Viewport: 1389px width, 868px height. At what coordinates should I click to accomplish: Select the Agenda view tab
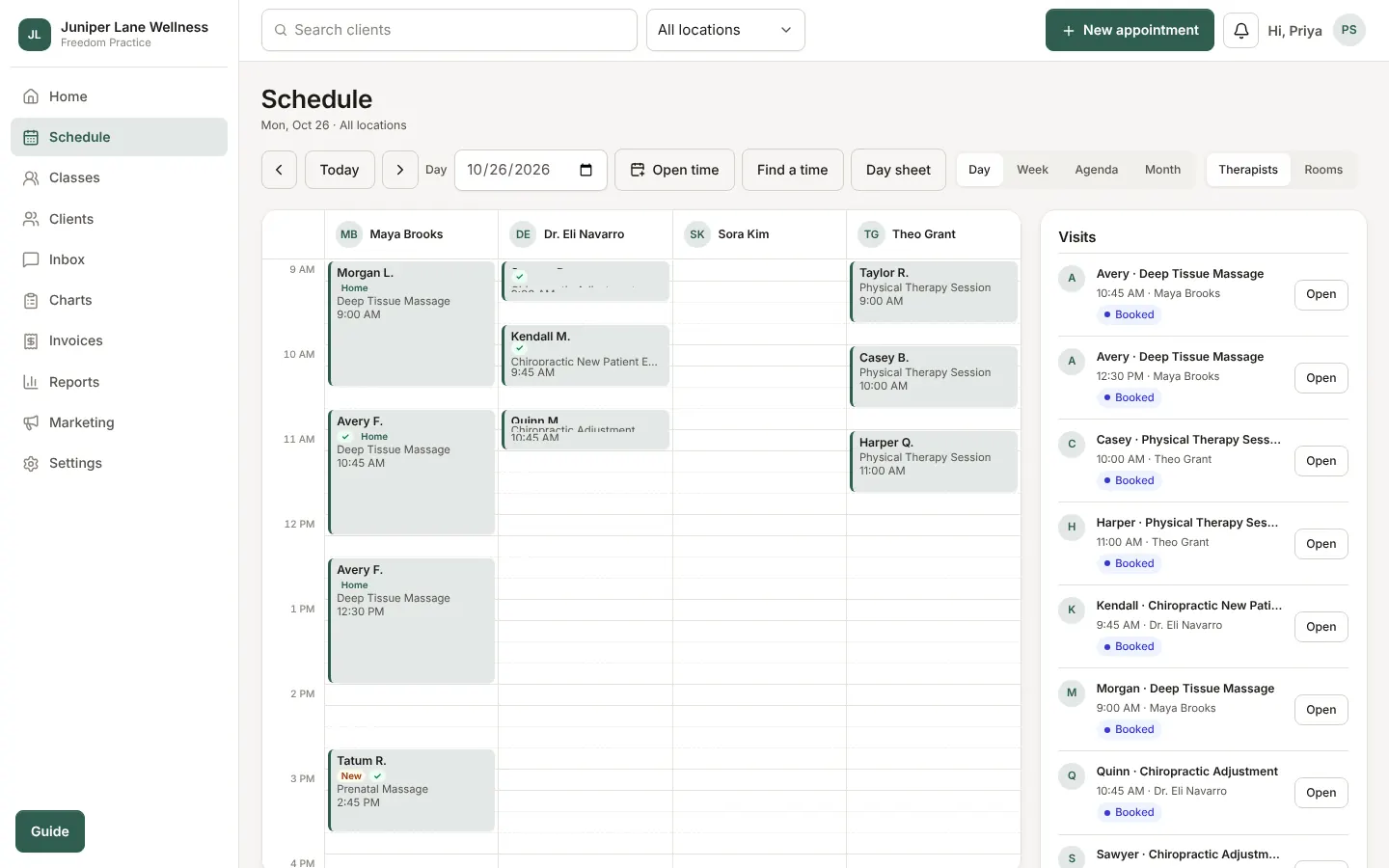tap(1097, 170)
